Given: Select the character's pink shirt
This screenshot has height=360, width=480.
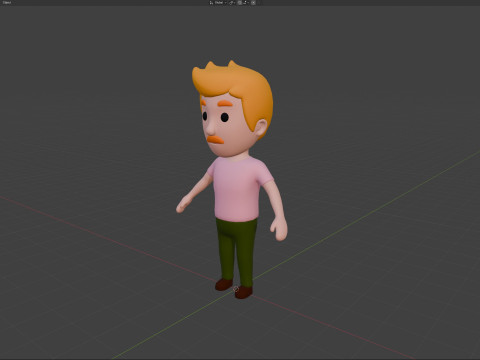Looking at the screenshot, I should [237, 190].
